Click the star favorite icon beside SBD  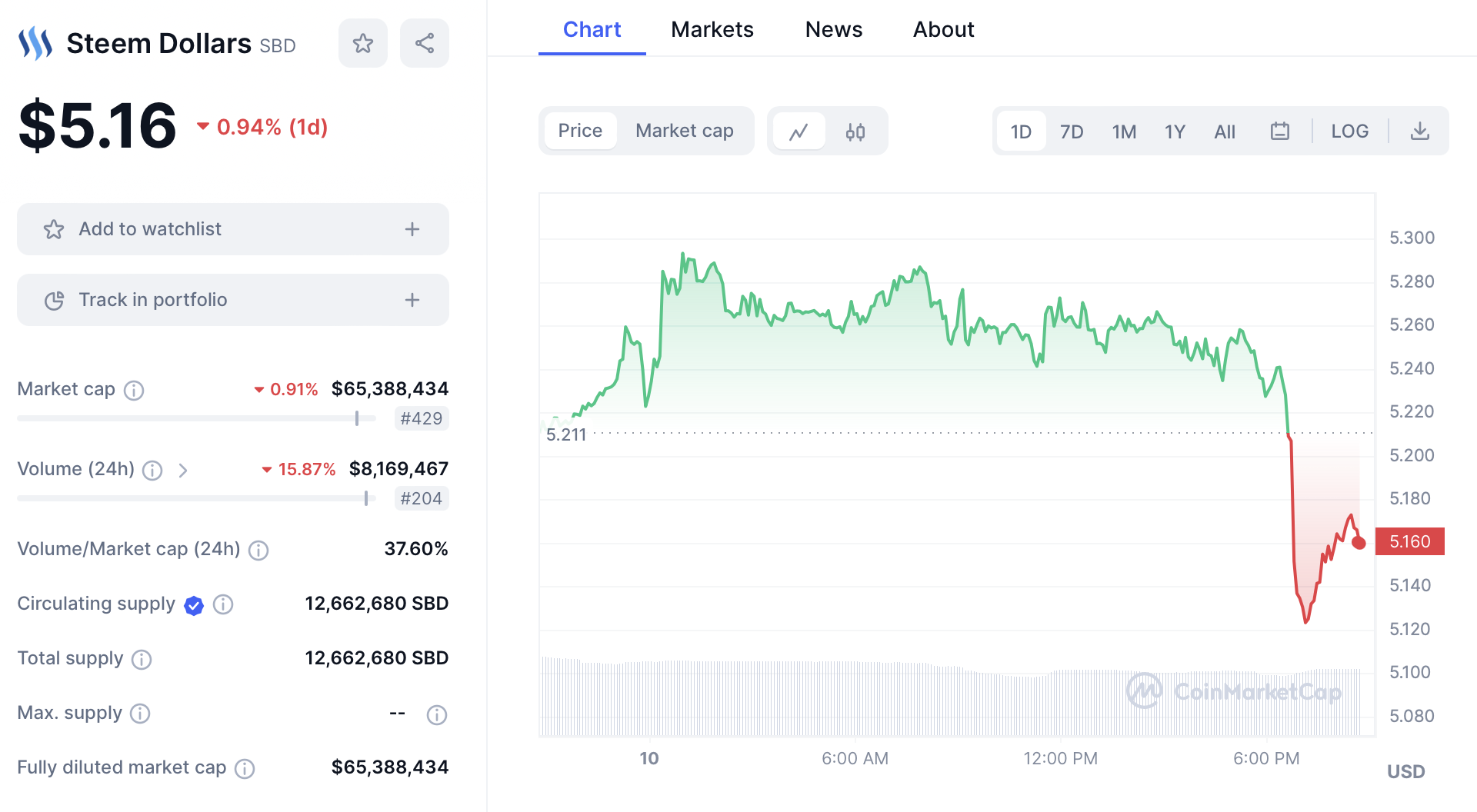coord(362,43)
